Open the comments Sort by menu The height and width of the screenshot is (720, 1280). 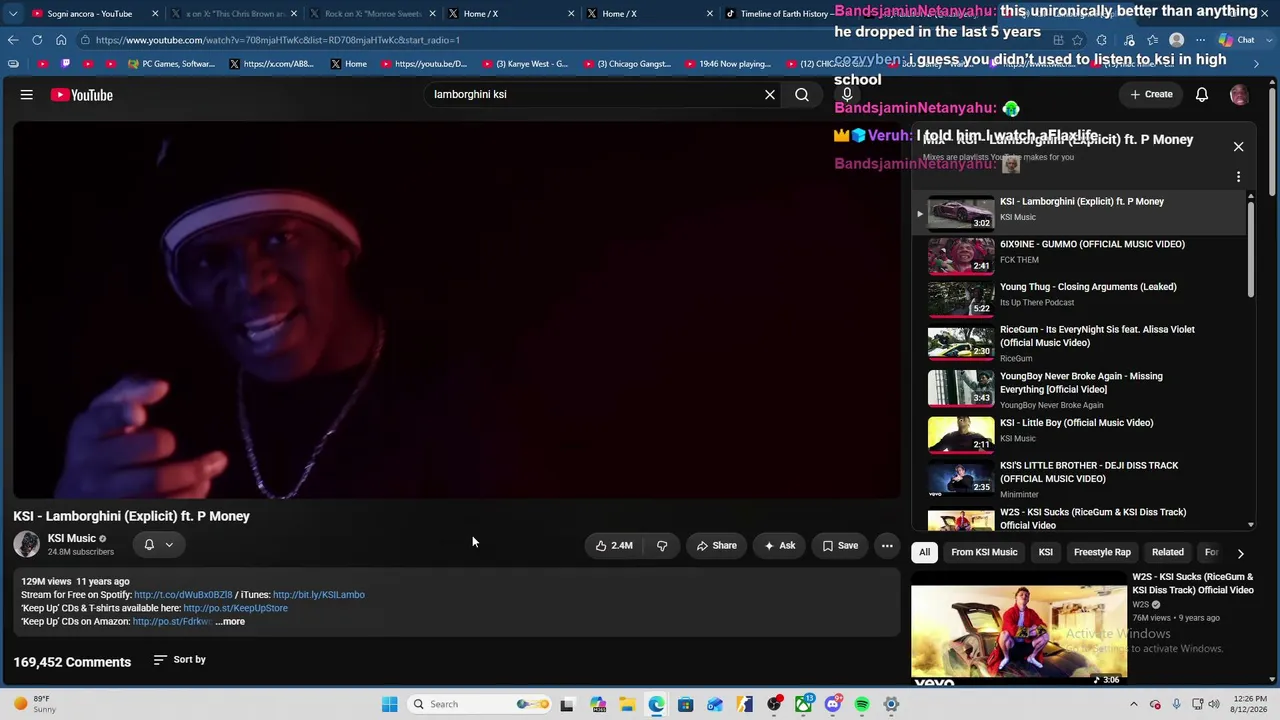click(x=180, y=660)
